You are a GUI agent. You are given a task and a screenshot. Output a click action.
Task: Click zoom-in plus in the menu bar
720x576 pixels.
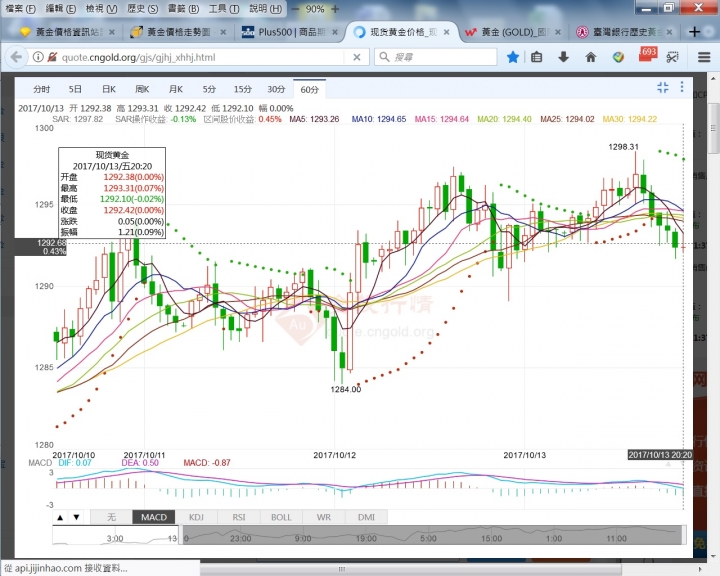coord(337,8)
